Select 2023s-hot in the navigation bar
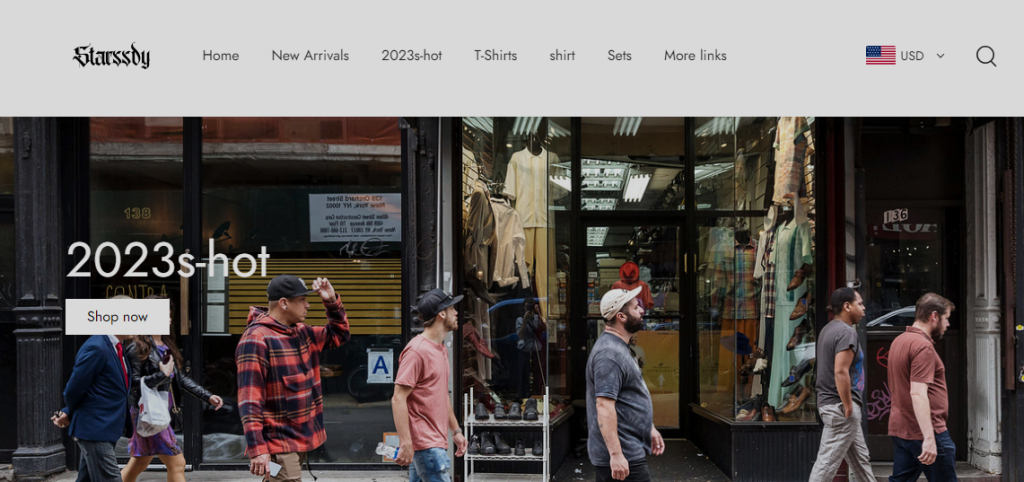Viewport: 1024px width, 482px height. click(x=411, y=56)
